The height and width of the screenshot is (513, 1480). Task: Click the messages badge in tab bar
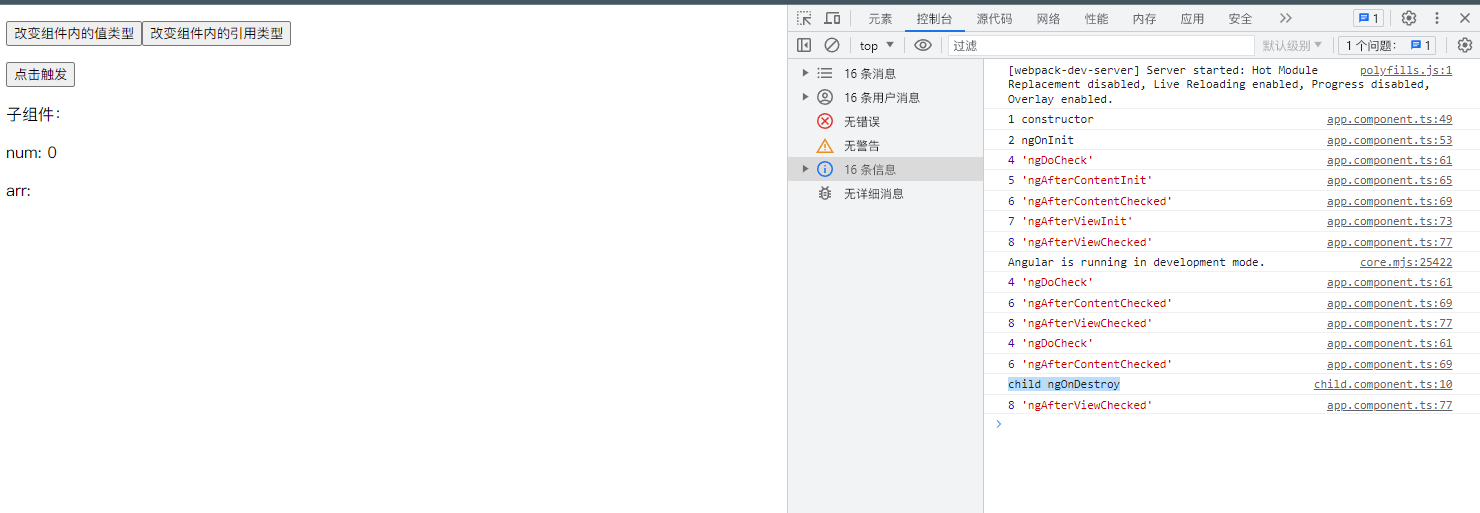(x=1367, y=18)
